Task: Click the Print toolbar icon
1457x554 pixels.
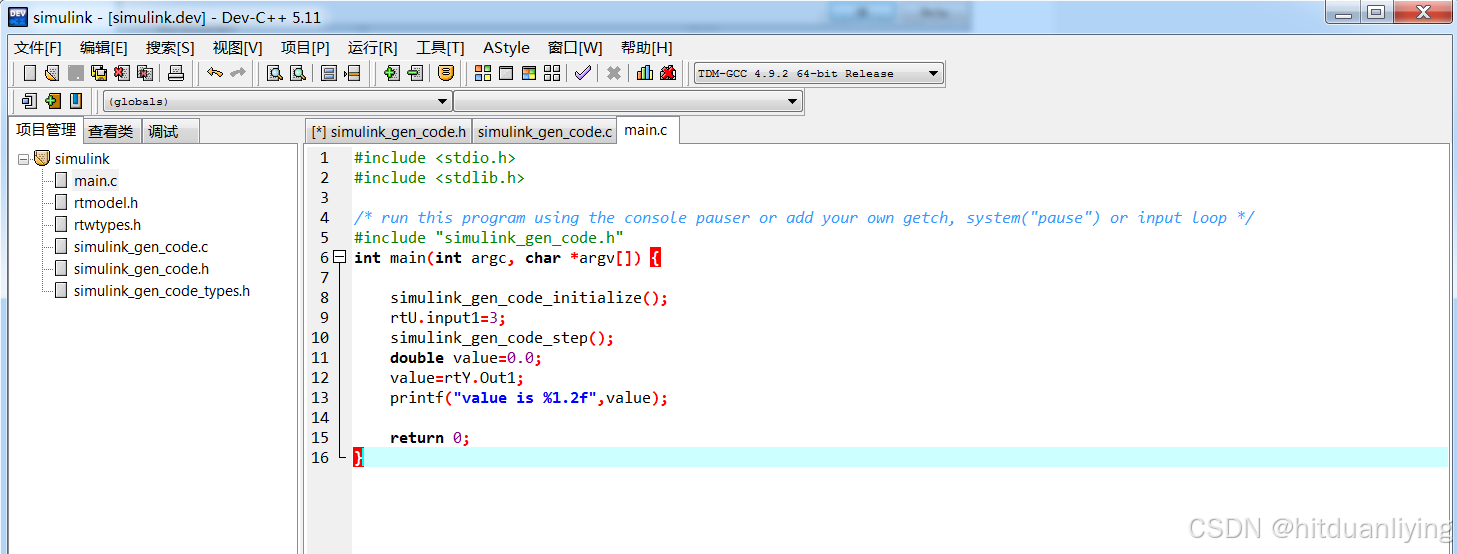Action: 176,73
